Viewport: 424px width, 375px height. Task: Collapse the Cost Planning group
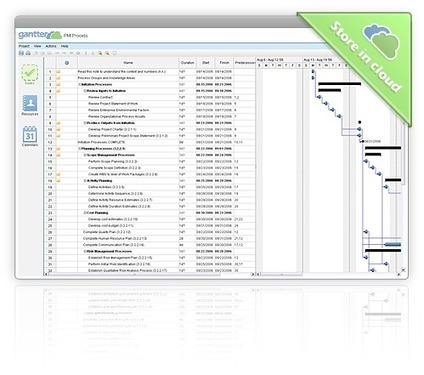click(85, 213)
